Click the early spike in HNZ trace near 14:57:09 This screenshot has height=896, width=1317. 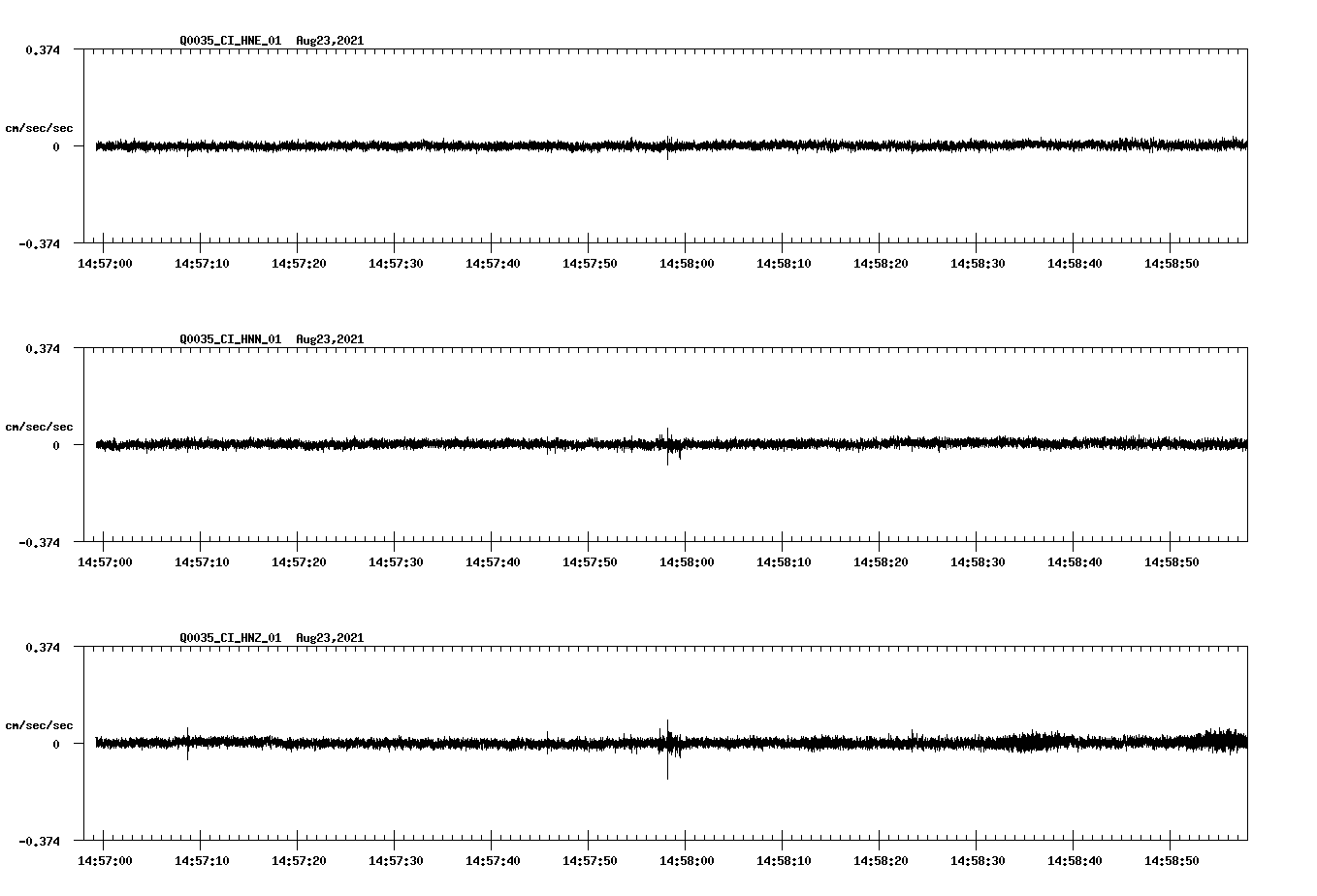coord(188,744)
